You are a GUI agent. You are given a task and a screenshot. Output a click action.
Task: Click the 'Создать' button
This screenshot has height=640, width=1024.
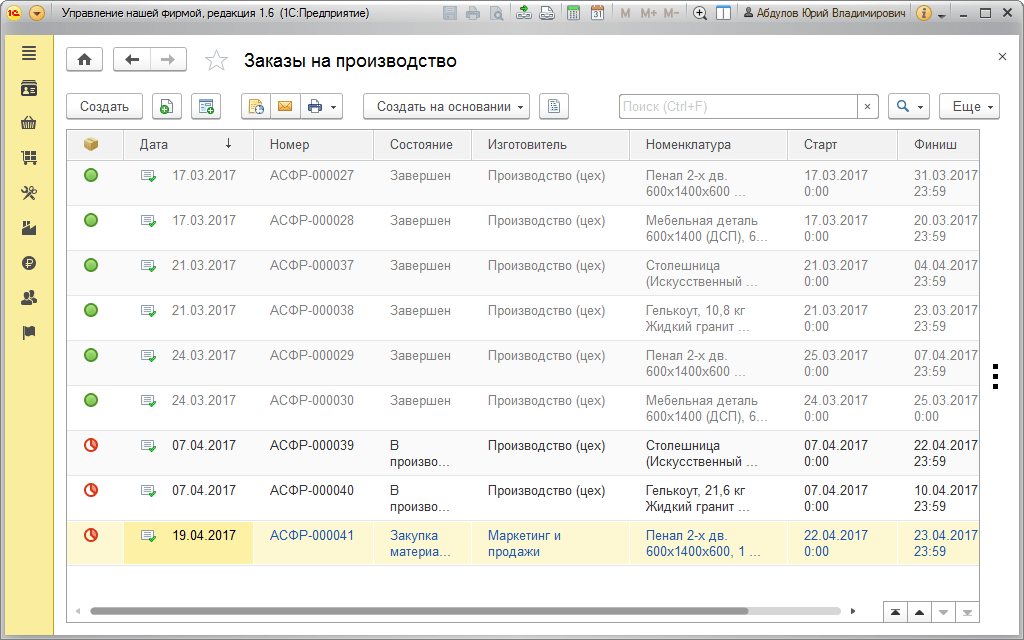pos(104,106)
